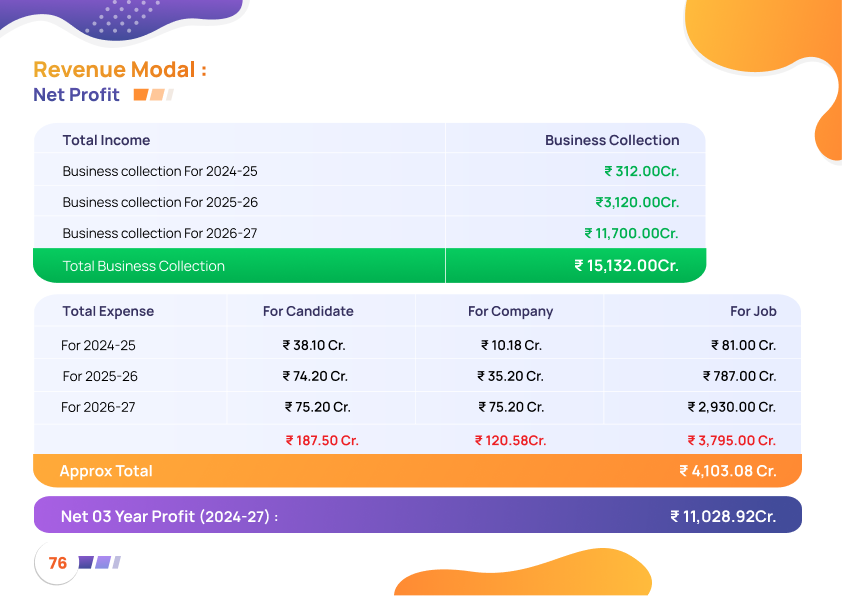Click the For Candidate column header

coord(308,311)
